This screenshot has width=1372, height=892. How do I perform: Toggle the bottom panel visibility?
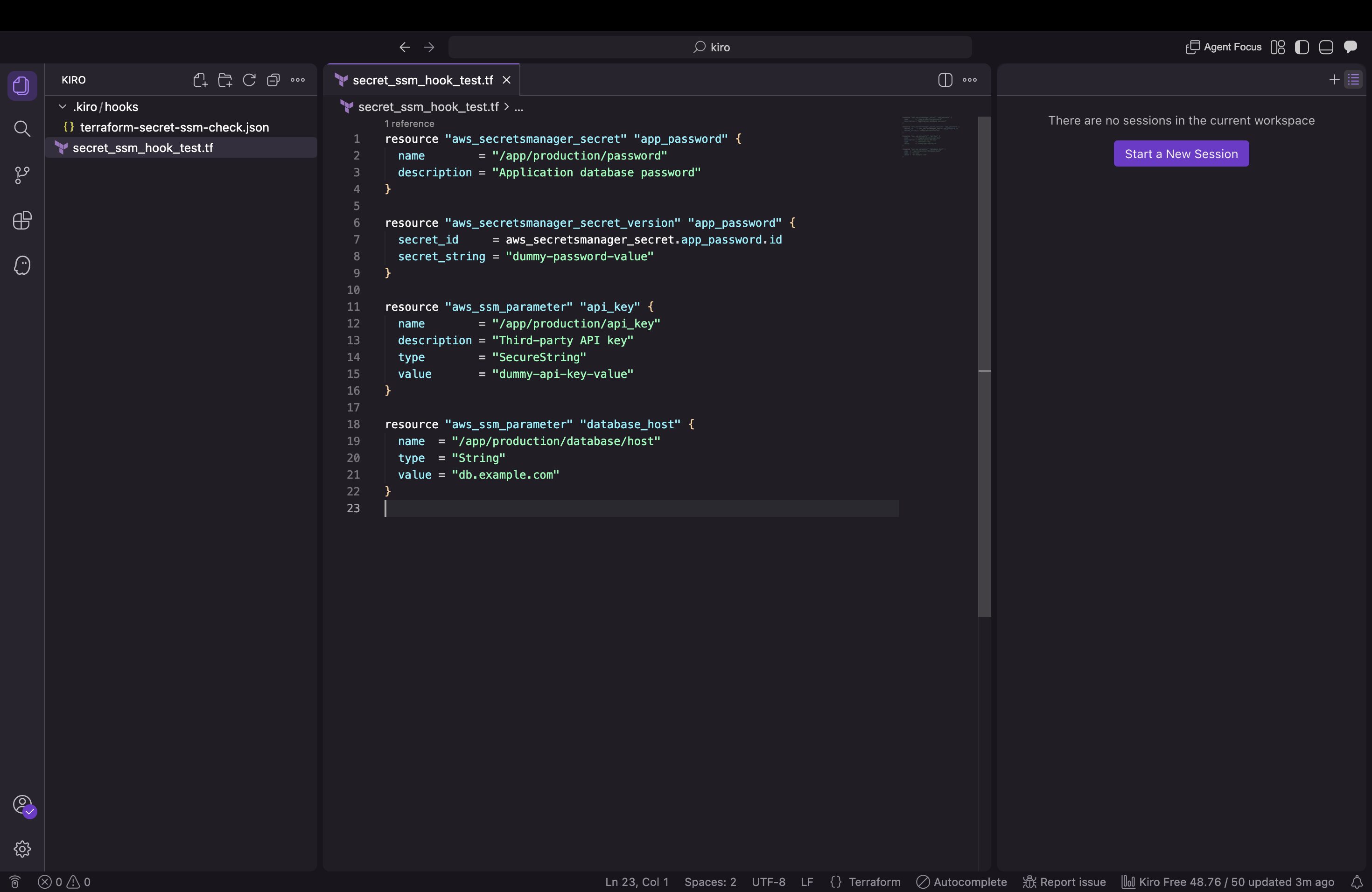point(1326,47)
